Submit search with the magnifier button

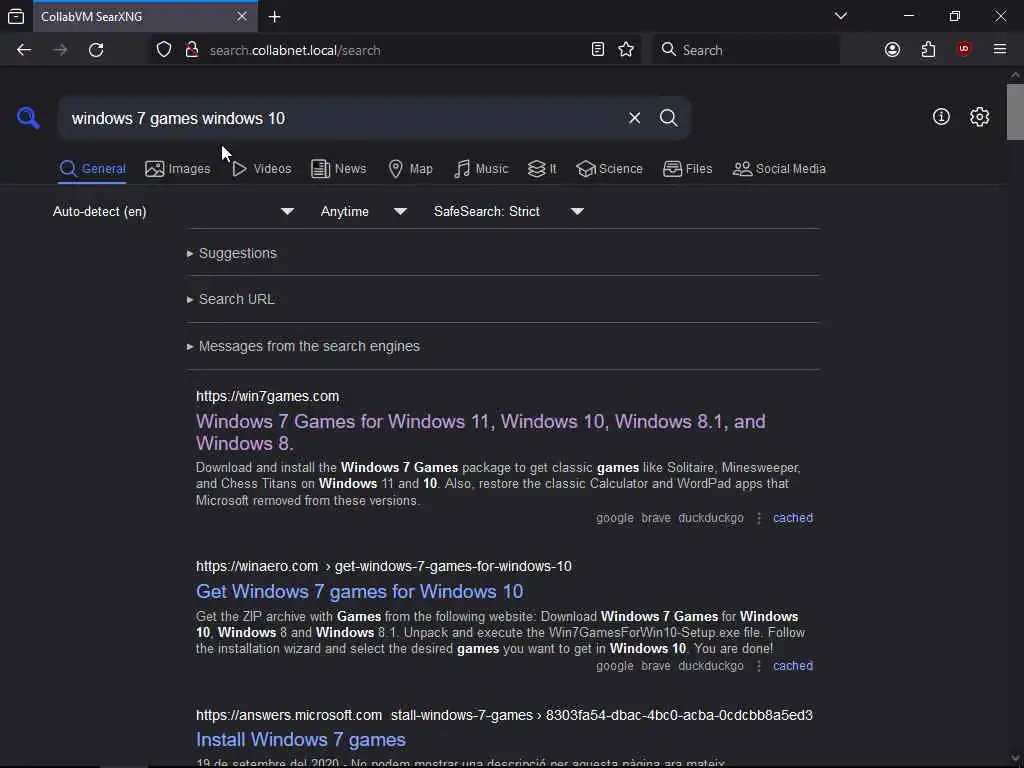(669, 118)
